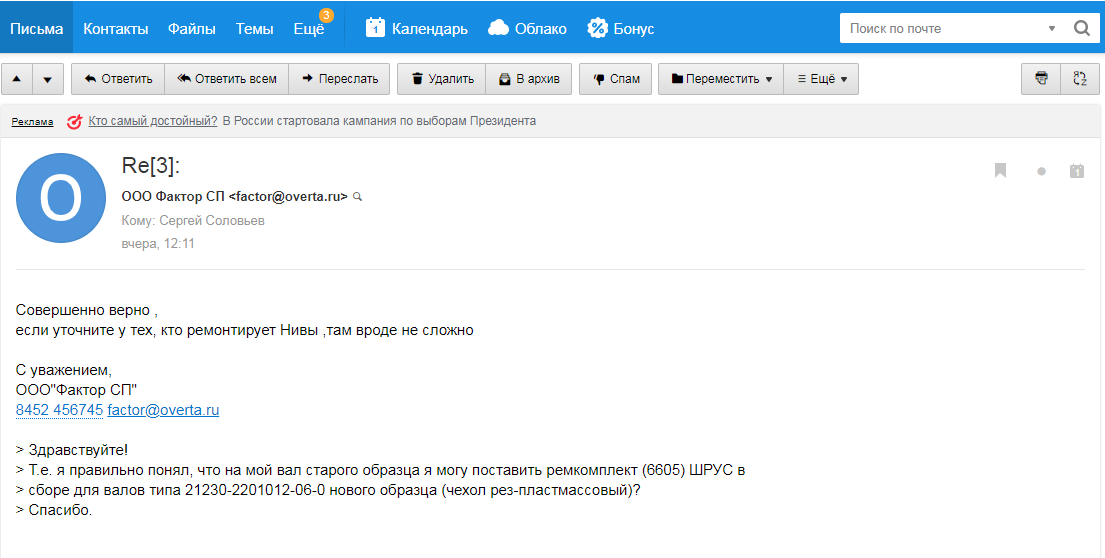Create calendar event from the message's calendar icon
The height and width of the screenshot is (558, 1105).
click(1077, 171)
